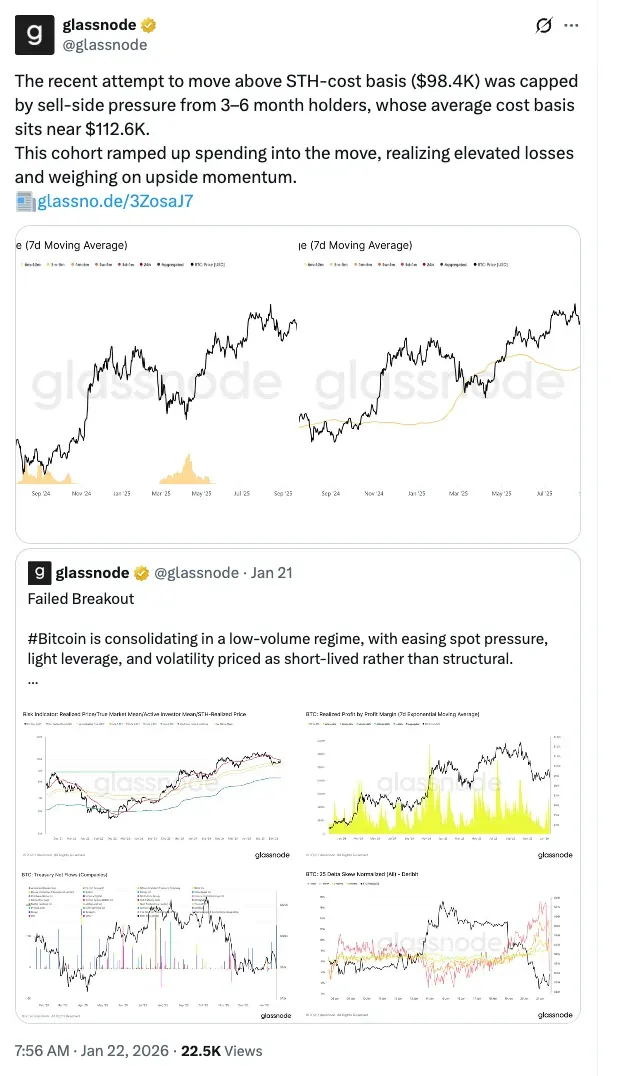Open the Realized Price chart thumbnail
Screen dimensions: 628x1076
point(155,782)
